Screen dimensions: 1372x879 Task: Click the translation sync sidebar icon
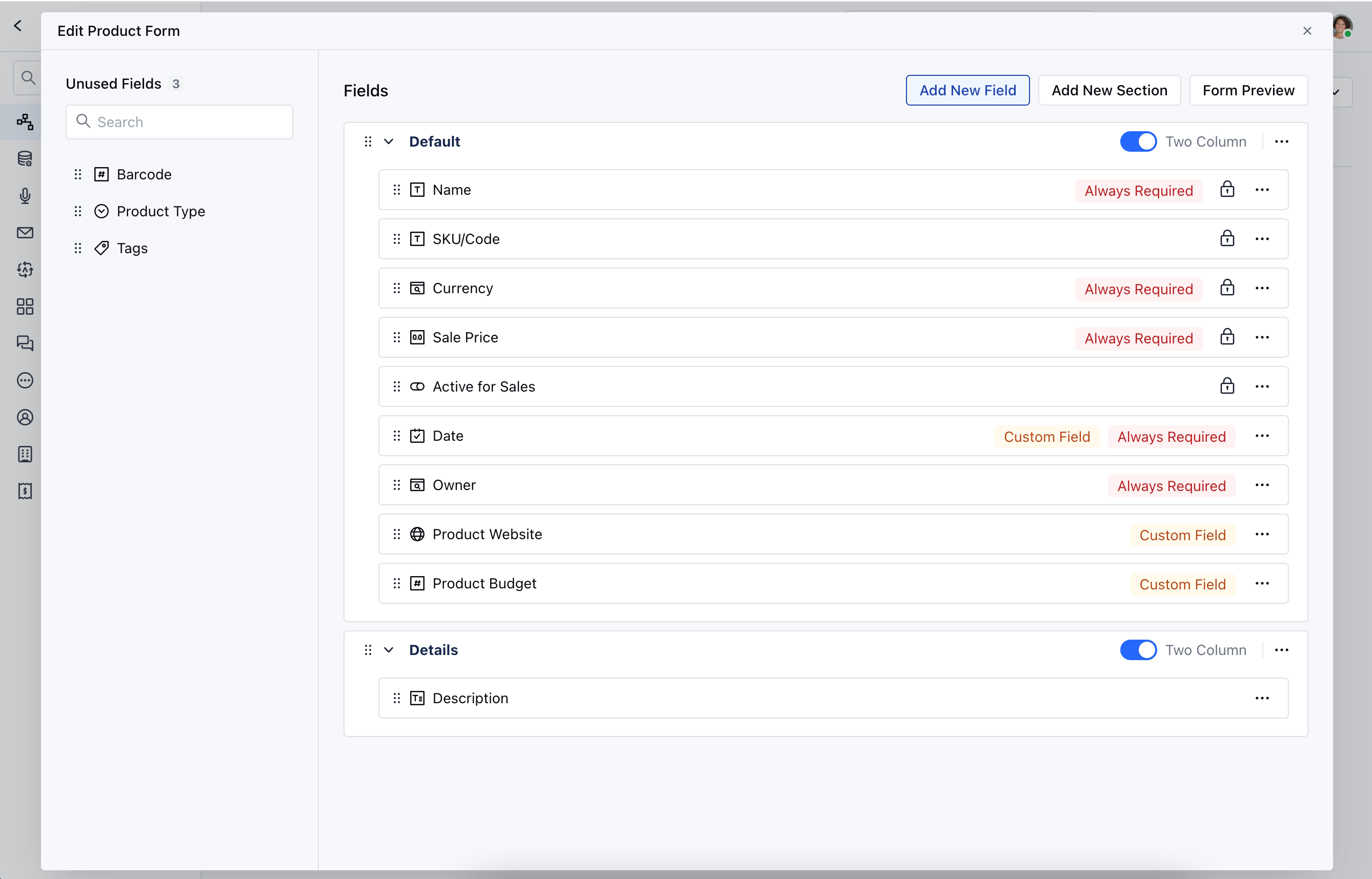click(25, 270)
